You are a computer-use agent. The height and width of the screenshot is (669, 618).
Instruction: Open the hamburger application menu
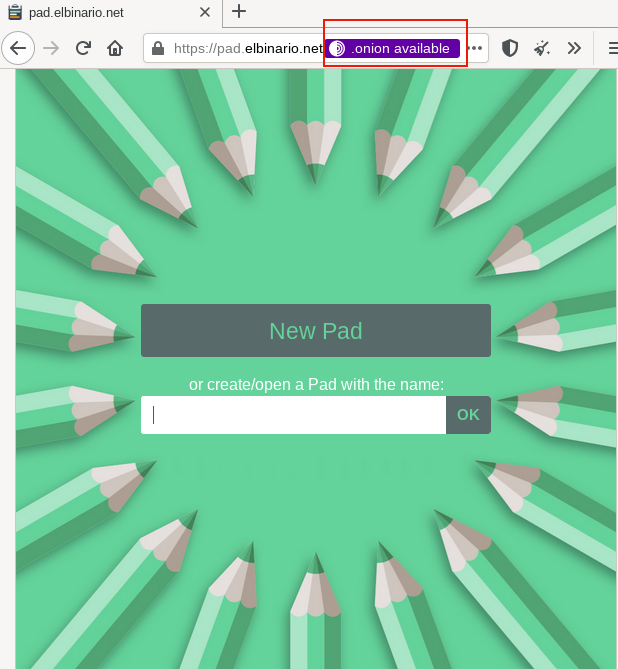point(613,48)
